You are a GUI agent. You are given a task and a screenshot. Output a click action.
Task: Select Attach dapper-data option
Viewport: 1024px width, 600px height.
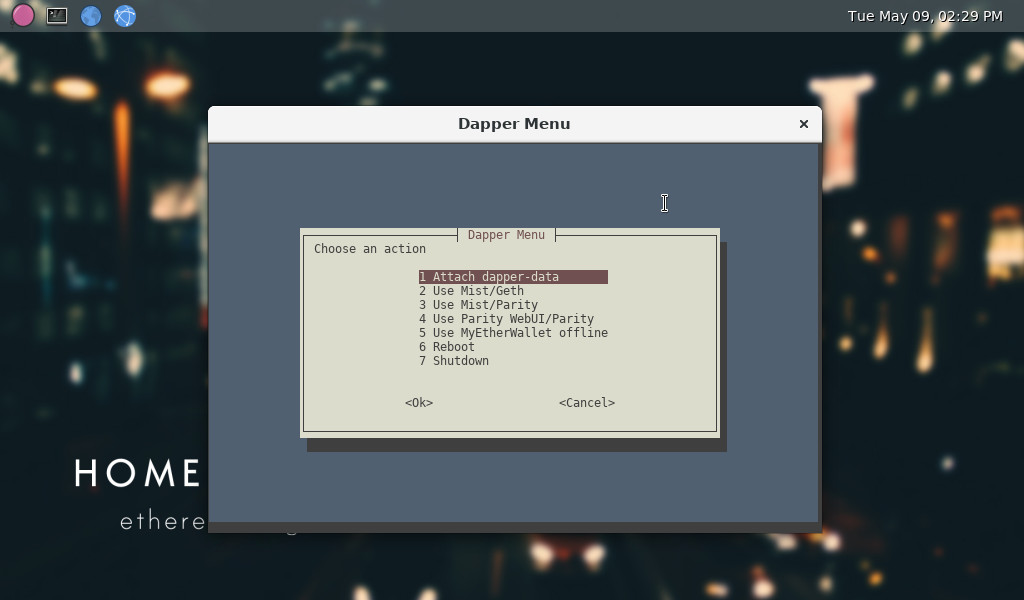(x=513, y=277)
